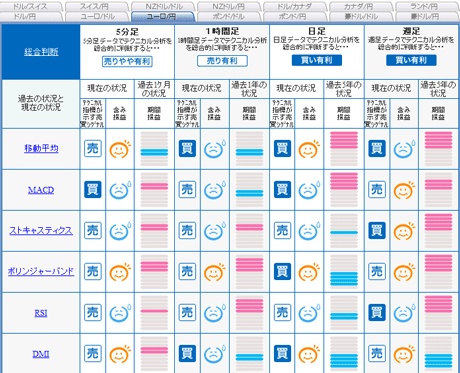
Task: Click the 週足 sunny face icon in MACD row
Action: pos(404,190)
